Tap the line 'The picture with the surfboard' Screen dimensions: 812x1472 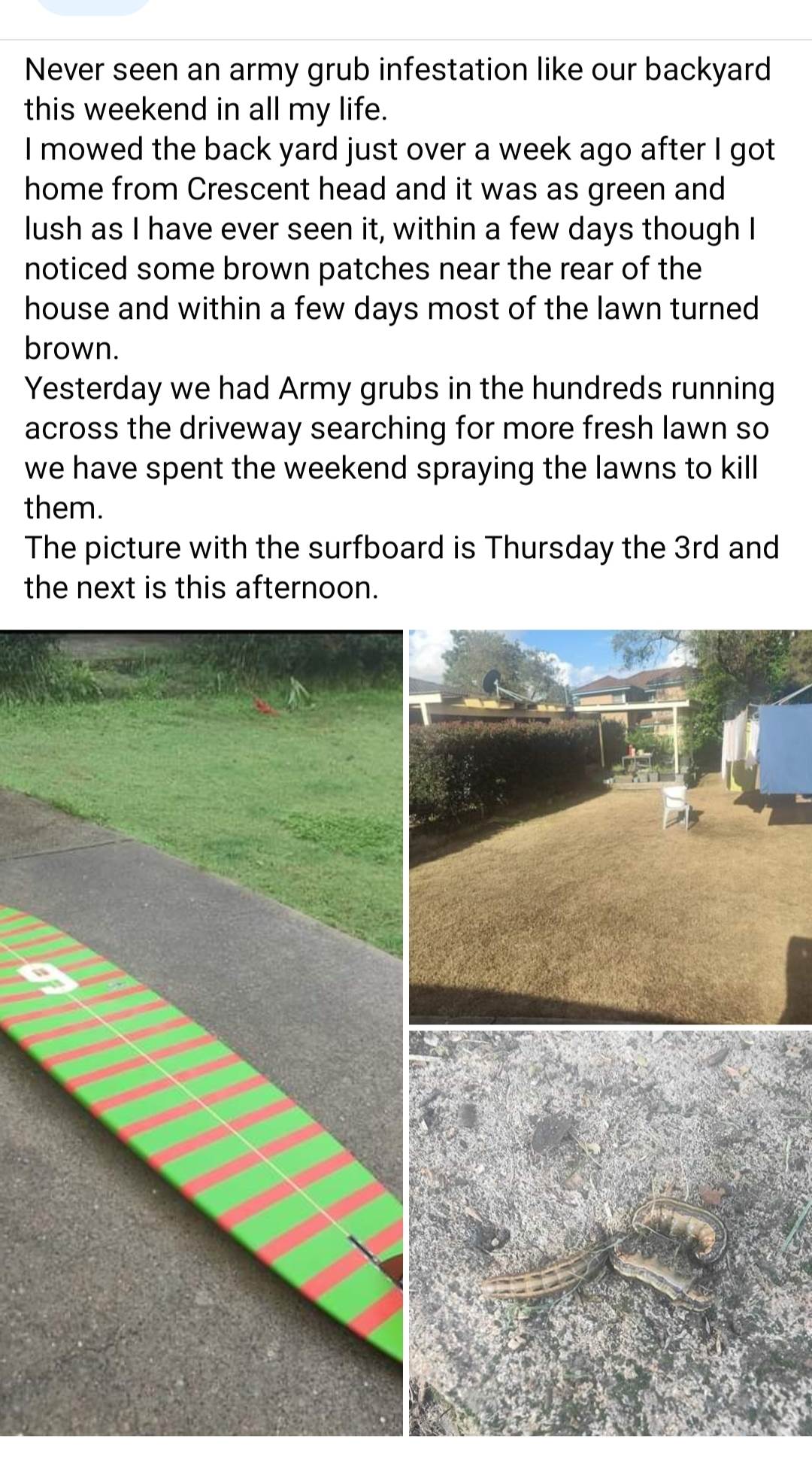point(401,548)
